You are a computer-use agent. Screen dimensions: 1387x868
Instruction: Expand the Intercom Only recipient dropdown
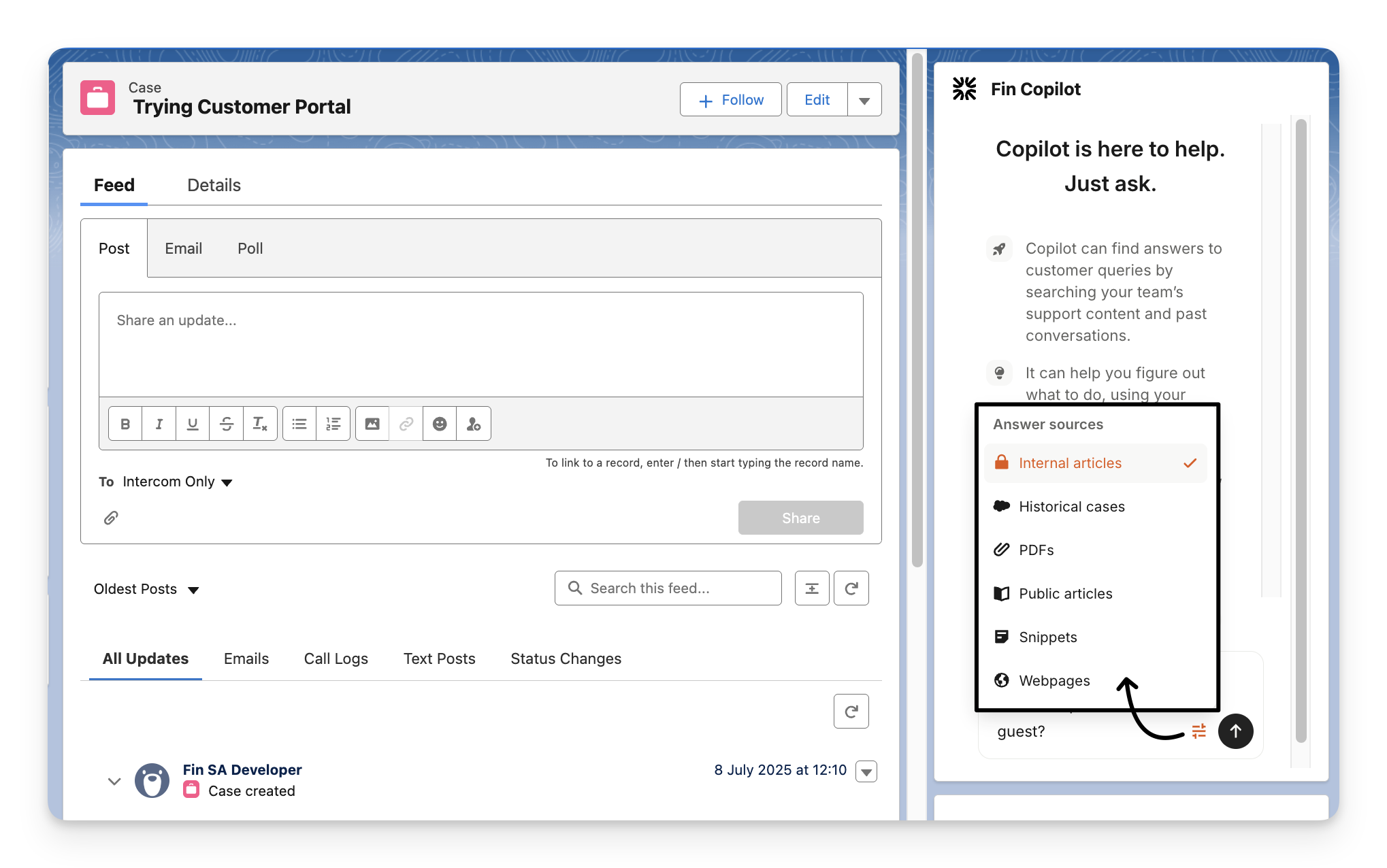[177, 482]
